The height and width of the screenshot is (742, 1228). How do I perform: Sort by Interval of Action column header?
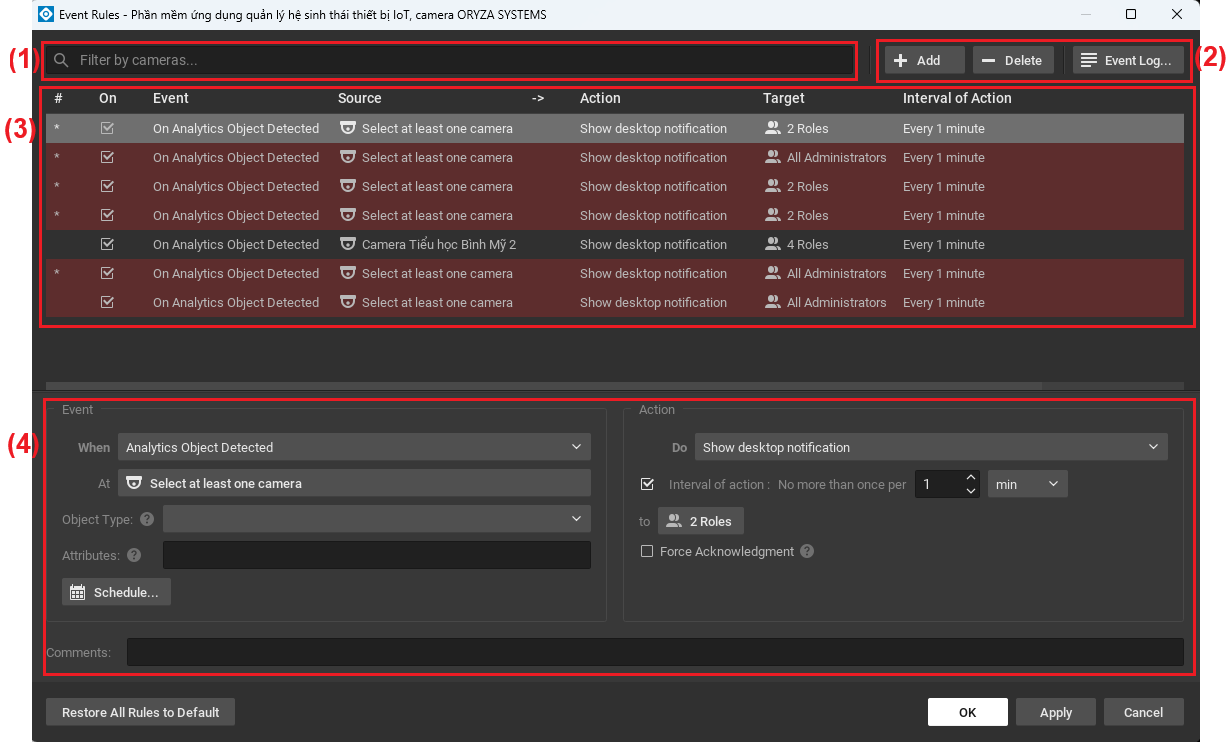pyautogui.click(x=957, y=98)
